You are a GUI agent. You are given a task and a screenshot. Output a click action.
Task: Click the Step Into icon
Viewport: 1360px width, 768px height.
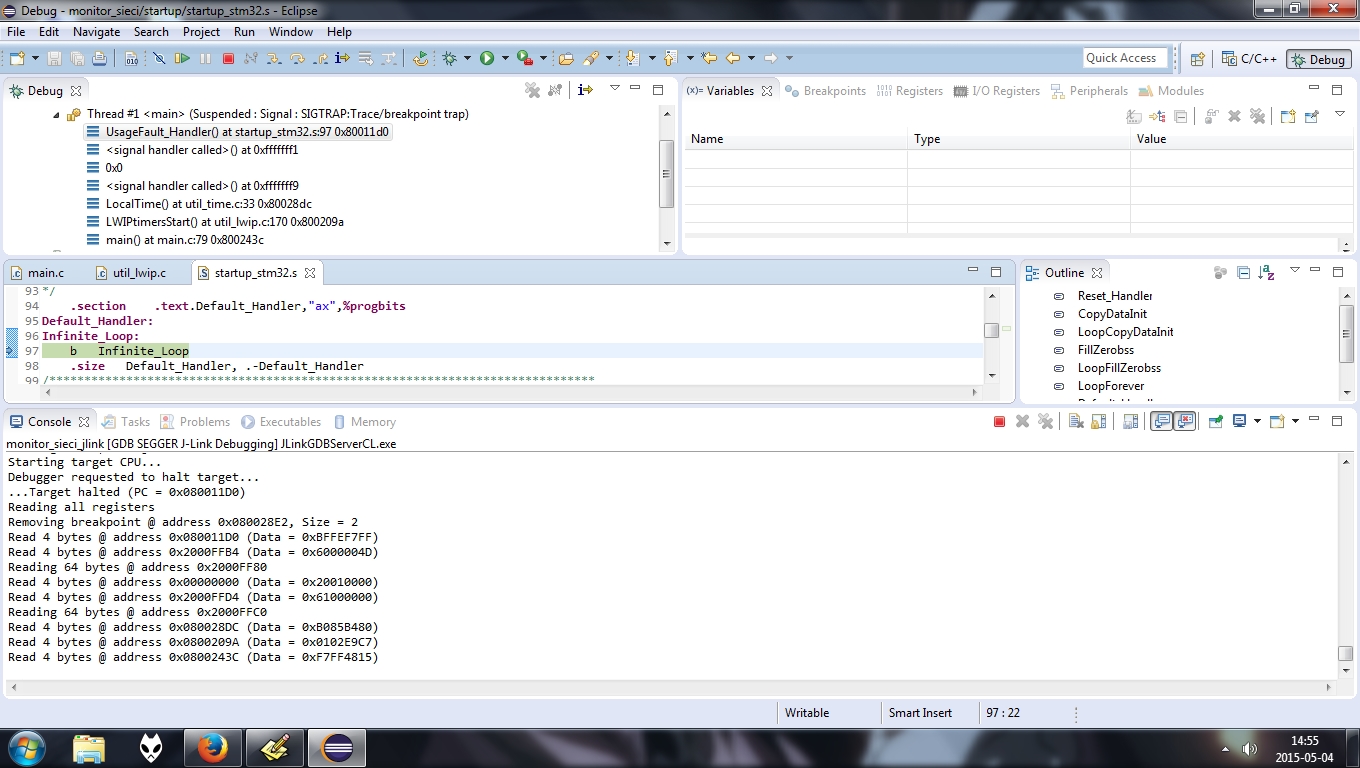[273, 58]
